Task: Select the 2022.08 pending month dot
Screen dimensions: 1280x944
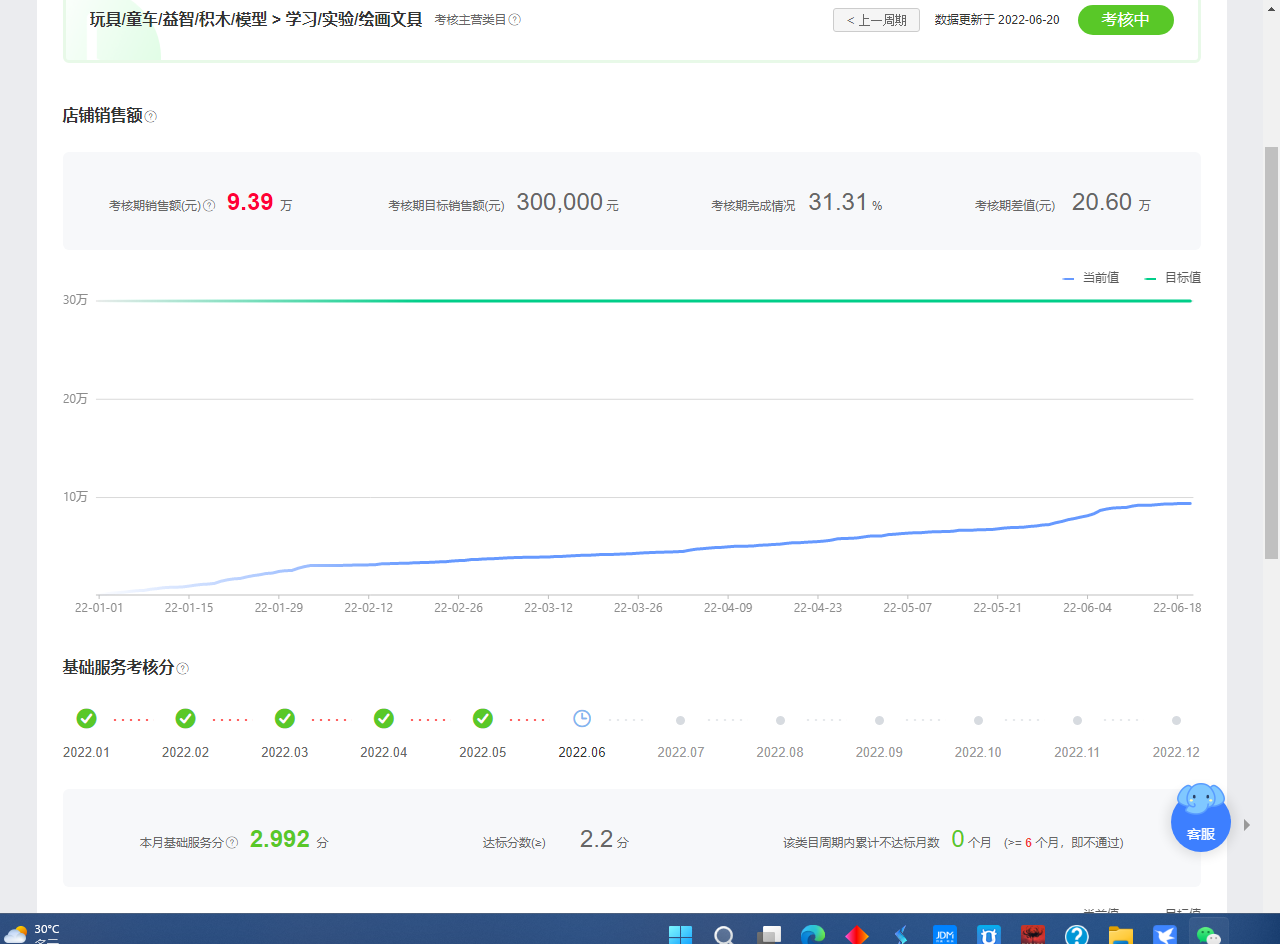Action: point(780,720)
